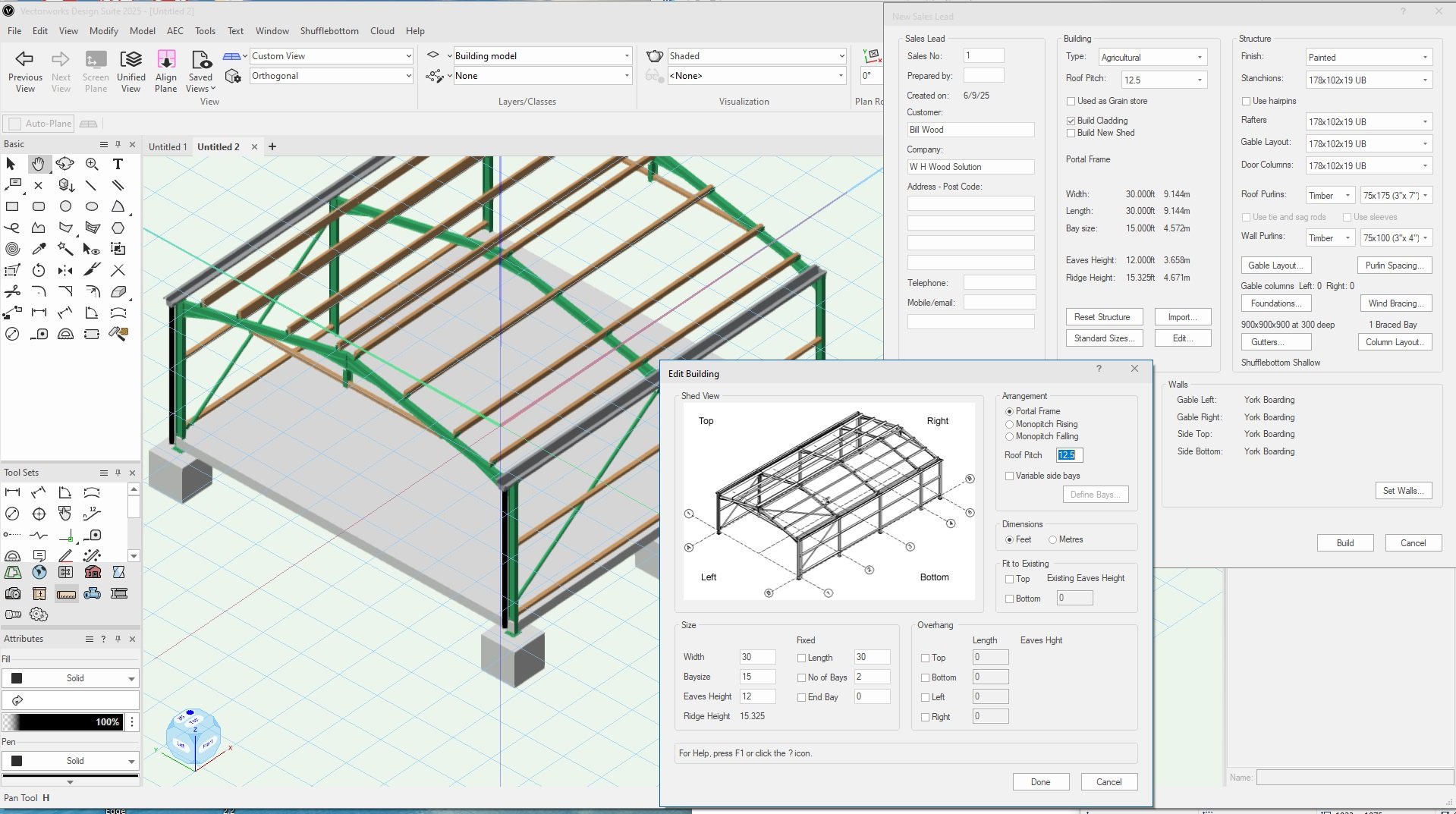Click the Flyover tool icon
This screenshot has height=814, width=1456.
point(65,164)
